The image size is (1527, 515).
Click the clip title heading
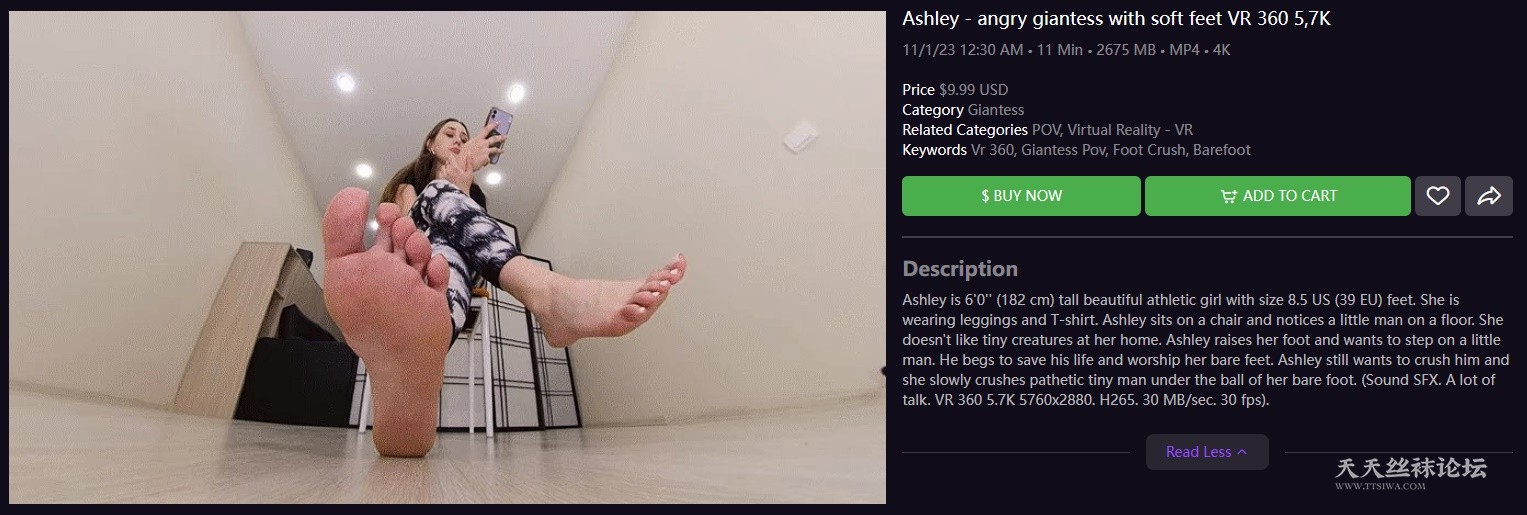point(1116,19)
